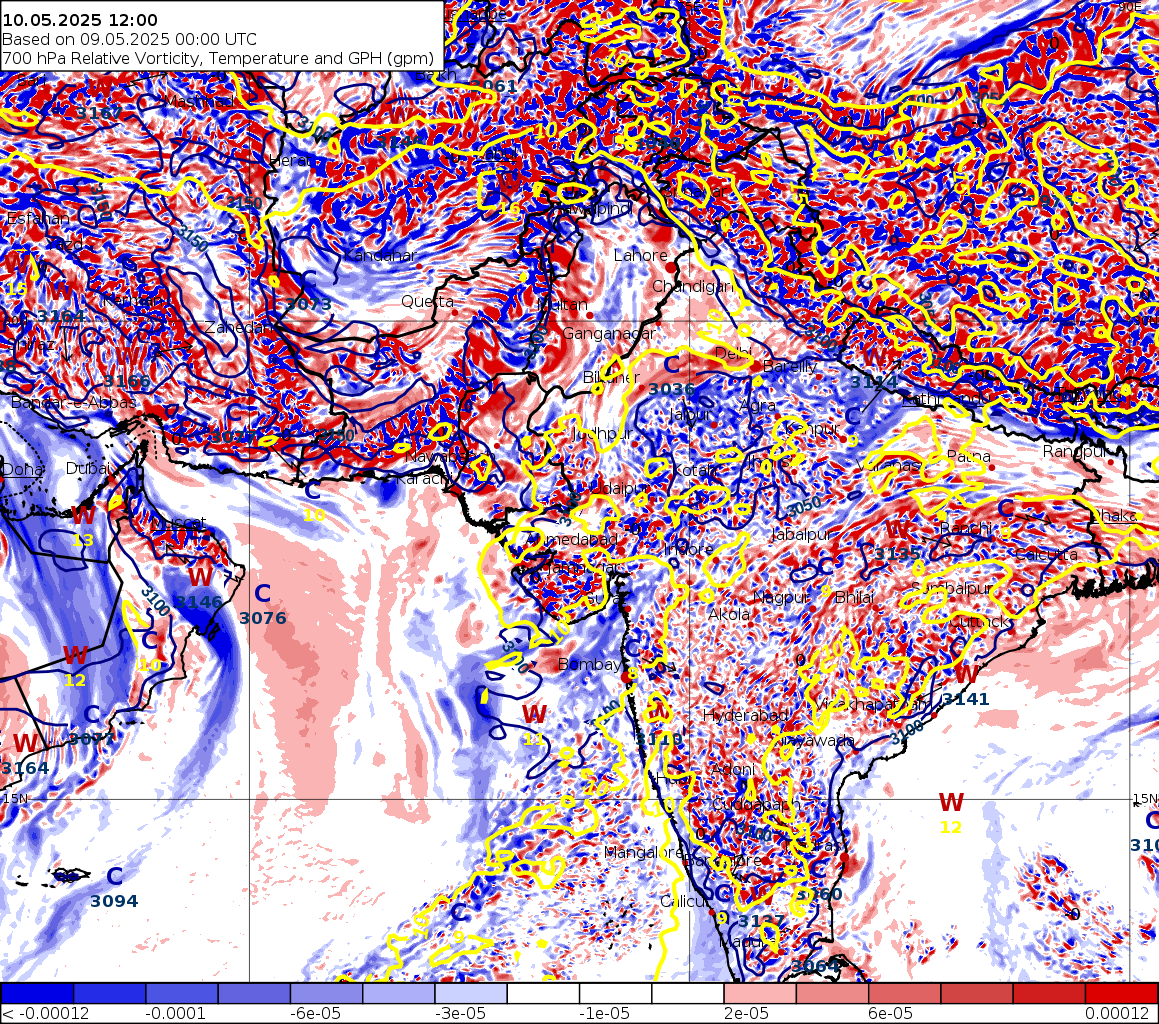This screenshot has width=1159, height=1024.
Task: Click the 'Bandar-e-Abbas' city label
Action: pyautogui.click(x=73, y=402)
